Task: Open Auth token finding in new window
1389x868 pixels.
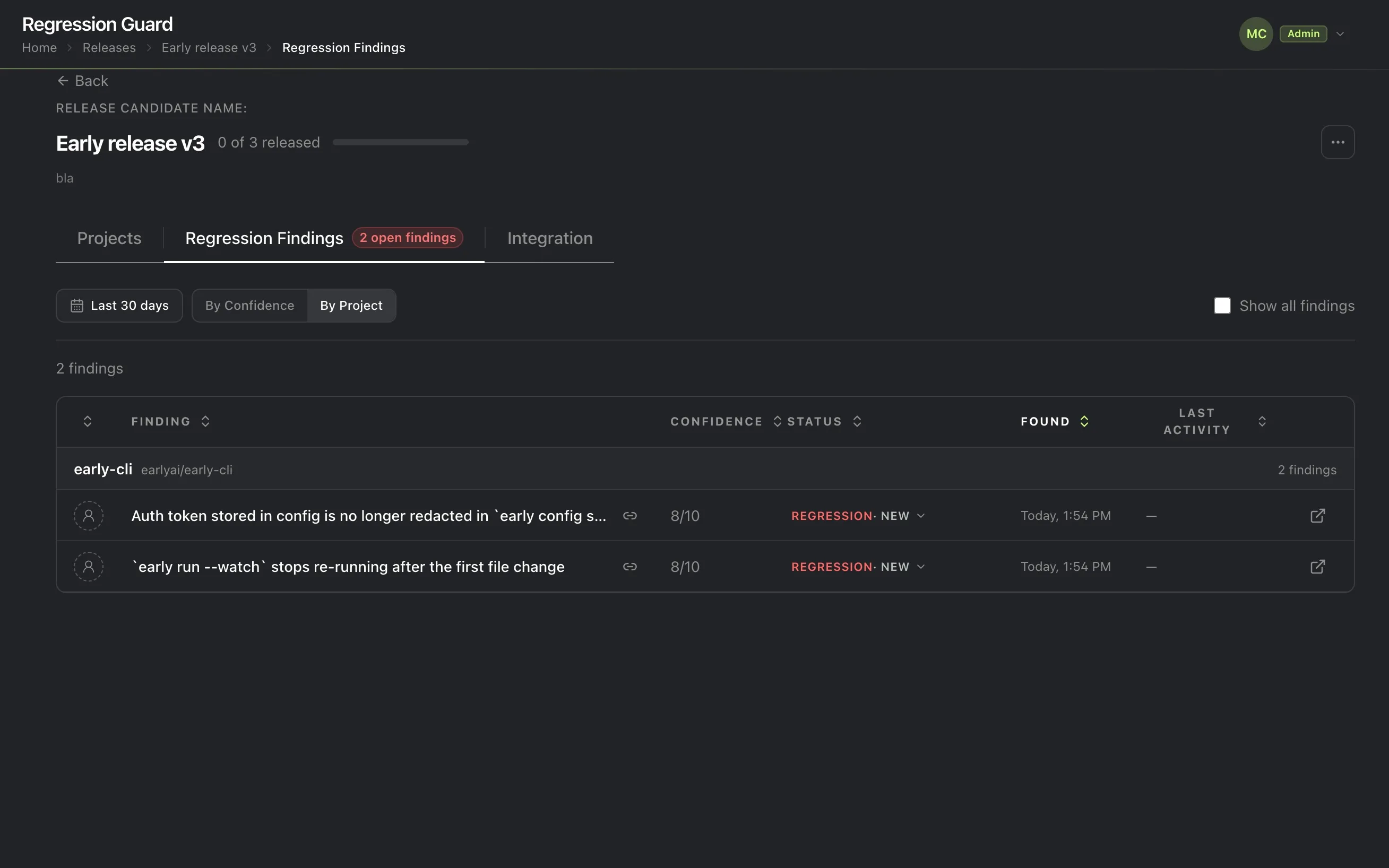Action: click(1317, 516)
